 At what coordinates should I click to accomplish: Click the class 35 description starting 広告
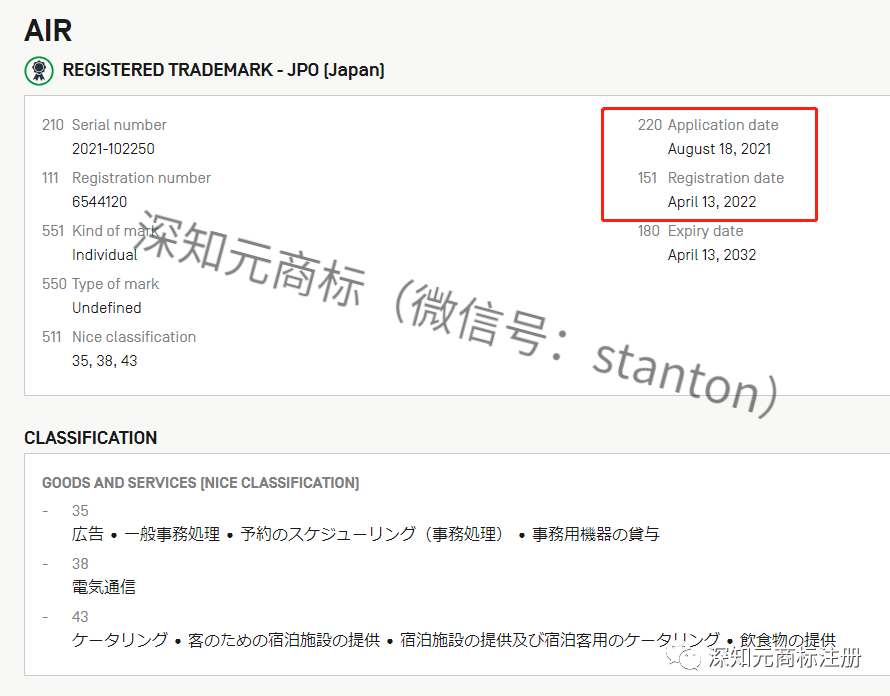(366, 534)
